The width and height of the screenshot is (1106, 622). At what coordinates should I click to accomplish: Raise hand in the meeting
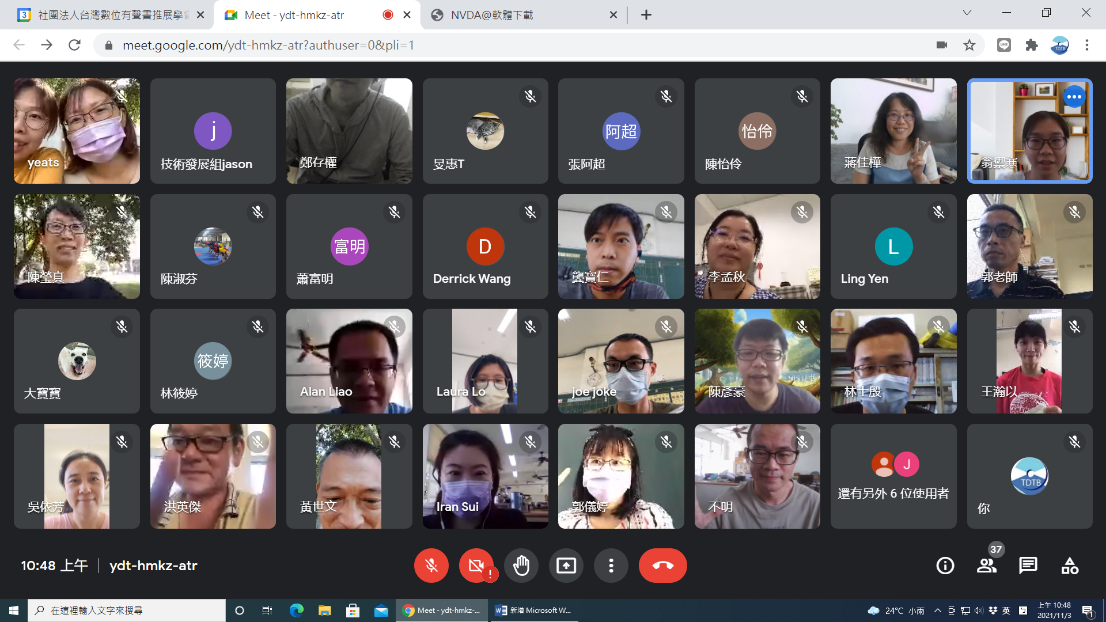[521, 566]
